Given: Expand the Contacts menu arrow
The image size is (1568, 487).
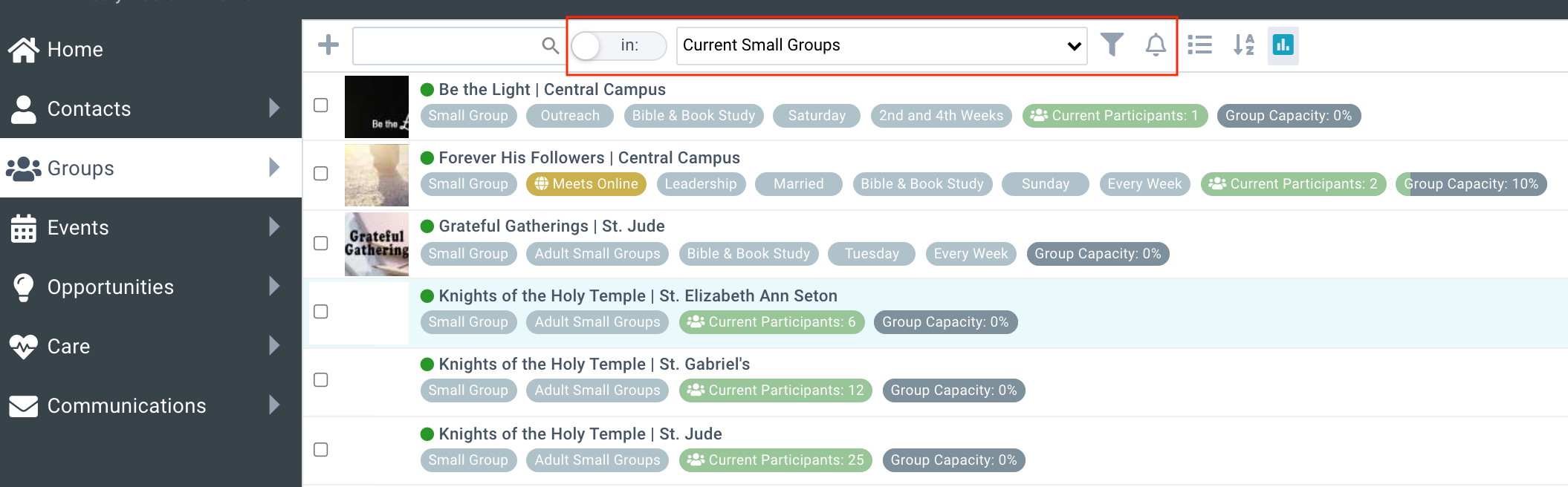Looking at the screenshot, I should pos(274,108).
